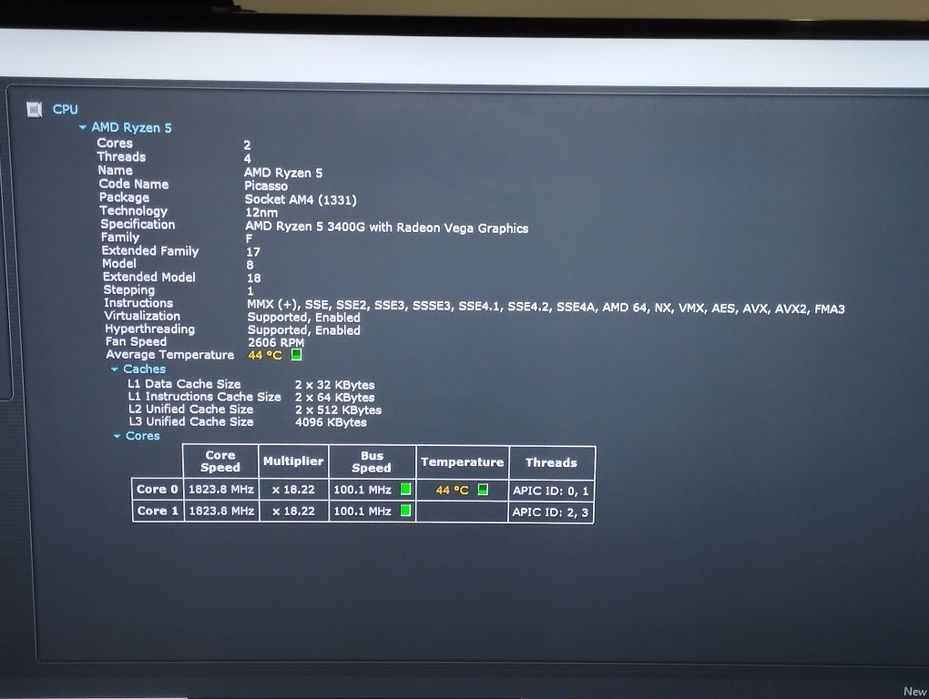929x699 pixels.
Task: Click the Fan Speed label
Action: [x=136, y=342]
